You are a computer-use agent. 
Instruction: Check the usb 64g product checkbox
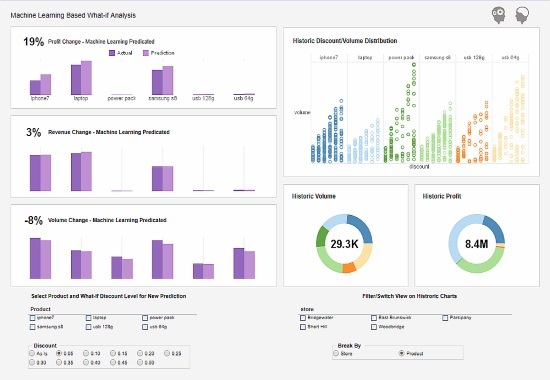(x=145, y=327)
